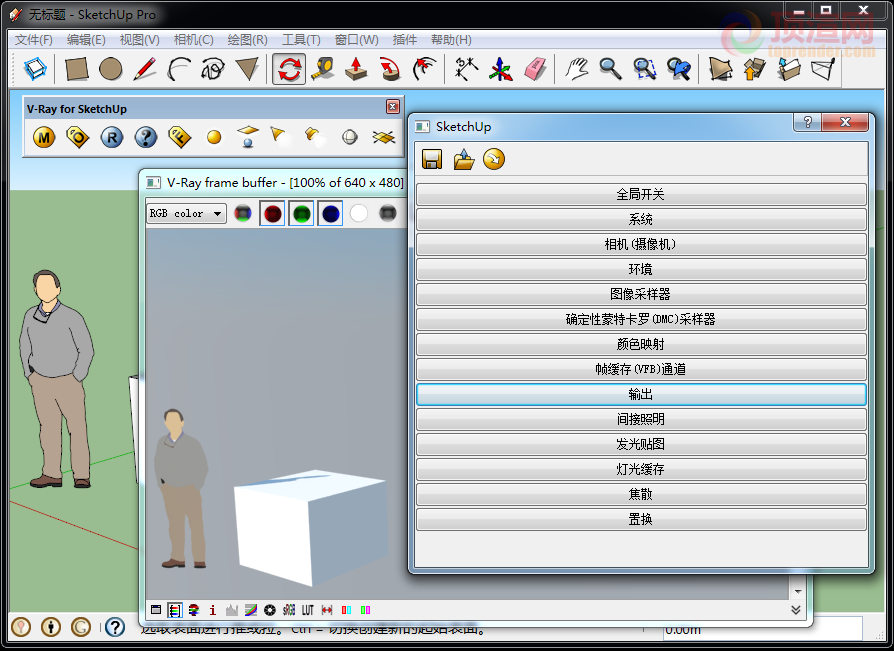Image resolution: width=894 pixels, height=651 pixels.
Task: Open the 视图(V) menu
Action: point(140,39)
